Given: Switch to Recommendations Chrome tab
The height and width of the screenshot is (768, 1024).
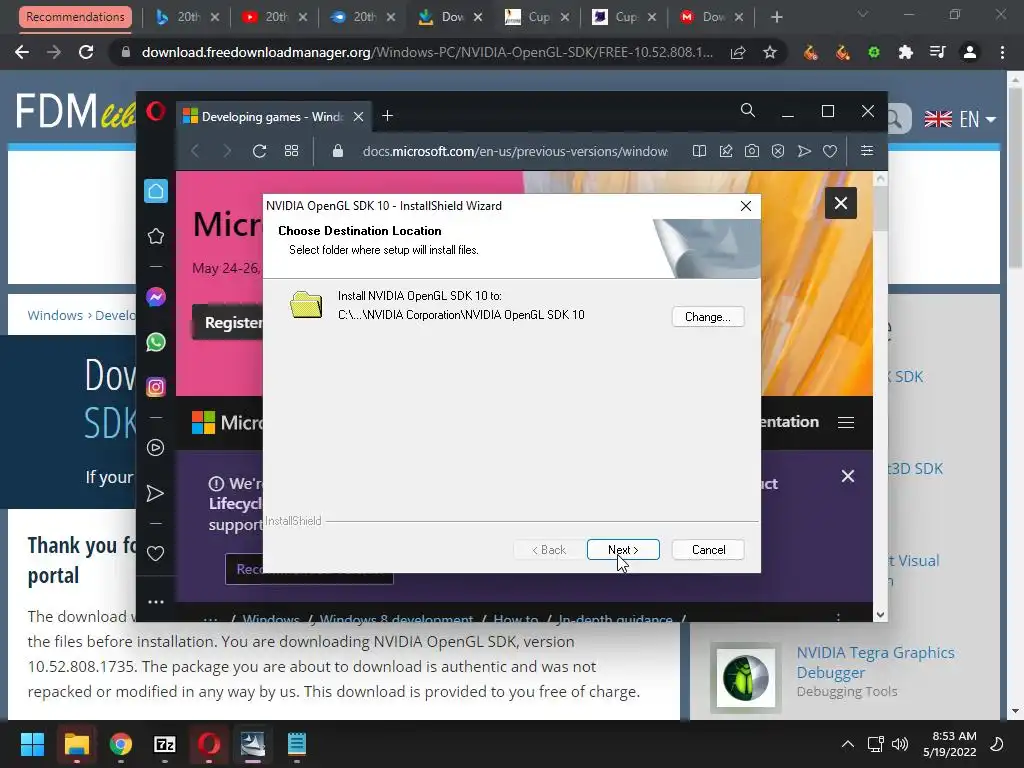Looking at the screenshot, I should (75, 17).
